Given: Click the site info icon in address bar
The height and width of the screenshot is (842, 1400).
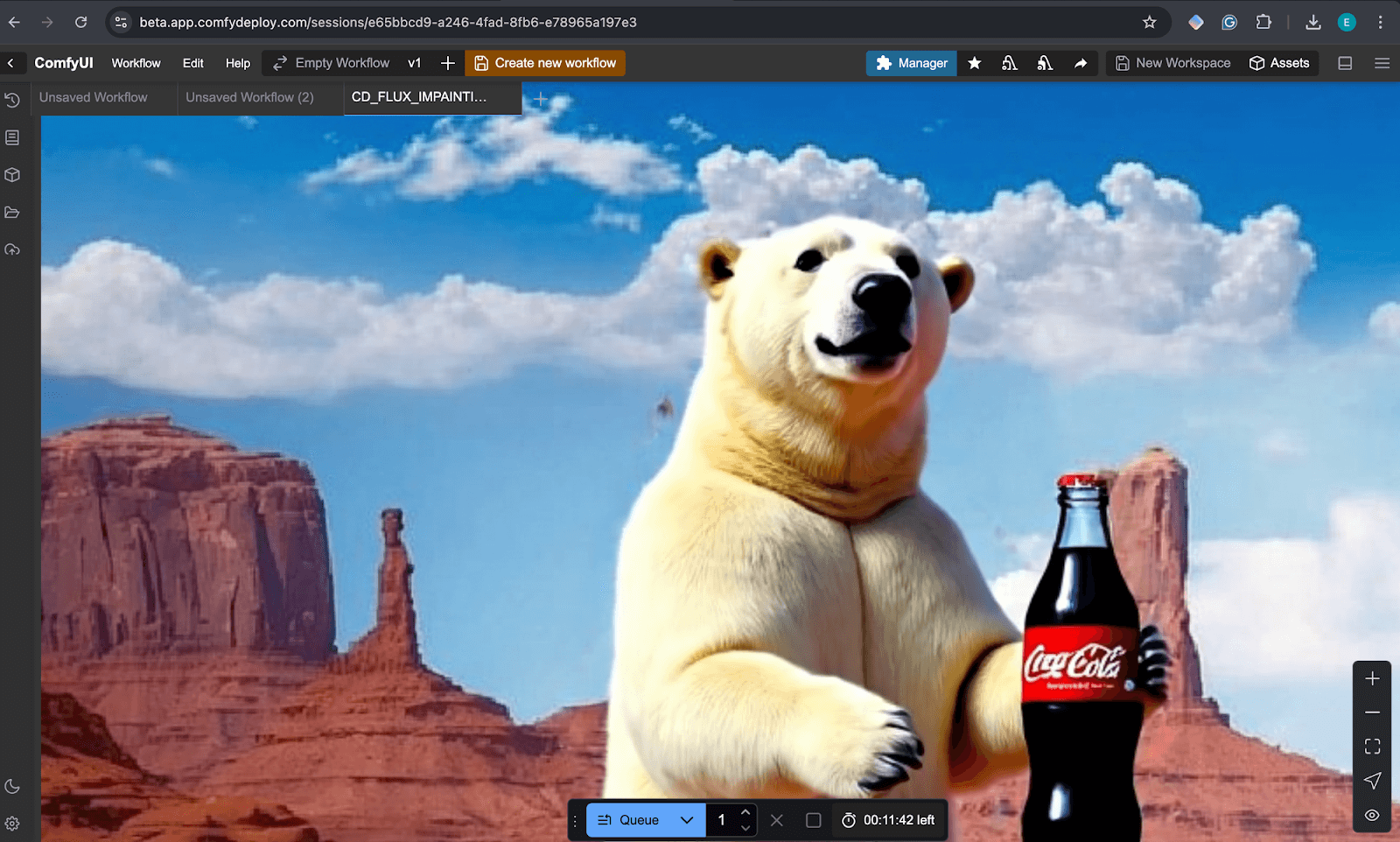Looking at the screenshot, I should click(x=122, y=22).
